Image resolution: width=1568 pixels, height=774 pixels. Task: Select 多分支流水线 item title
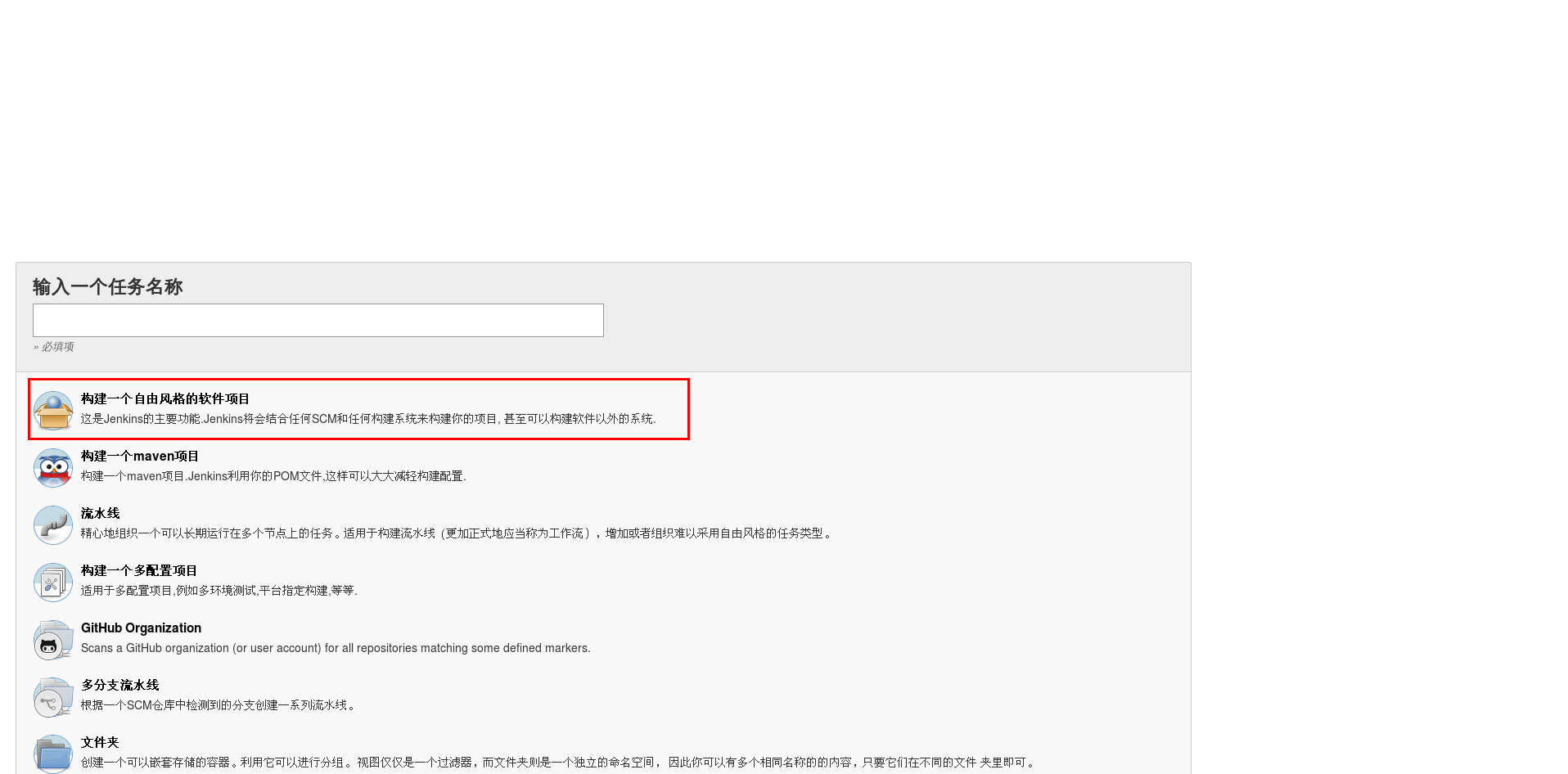coord(120,685)
